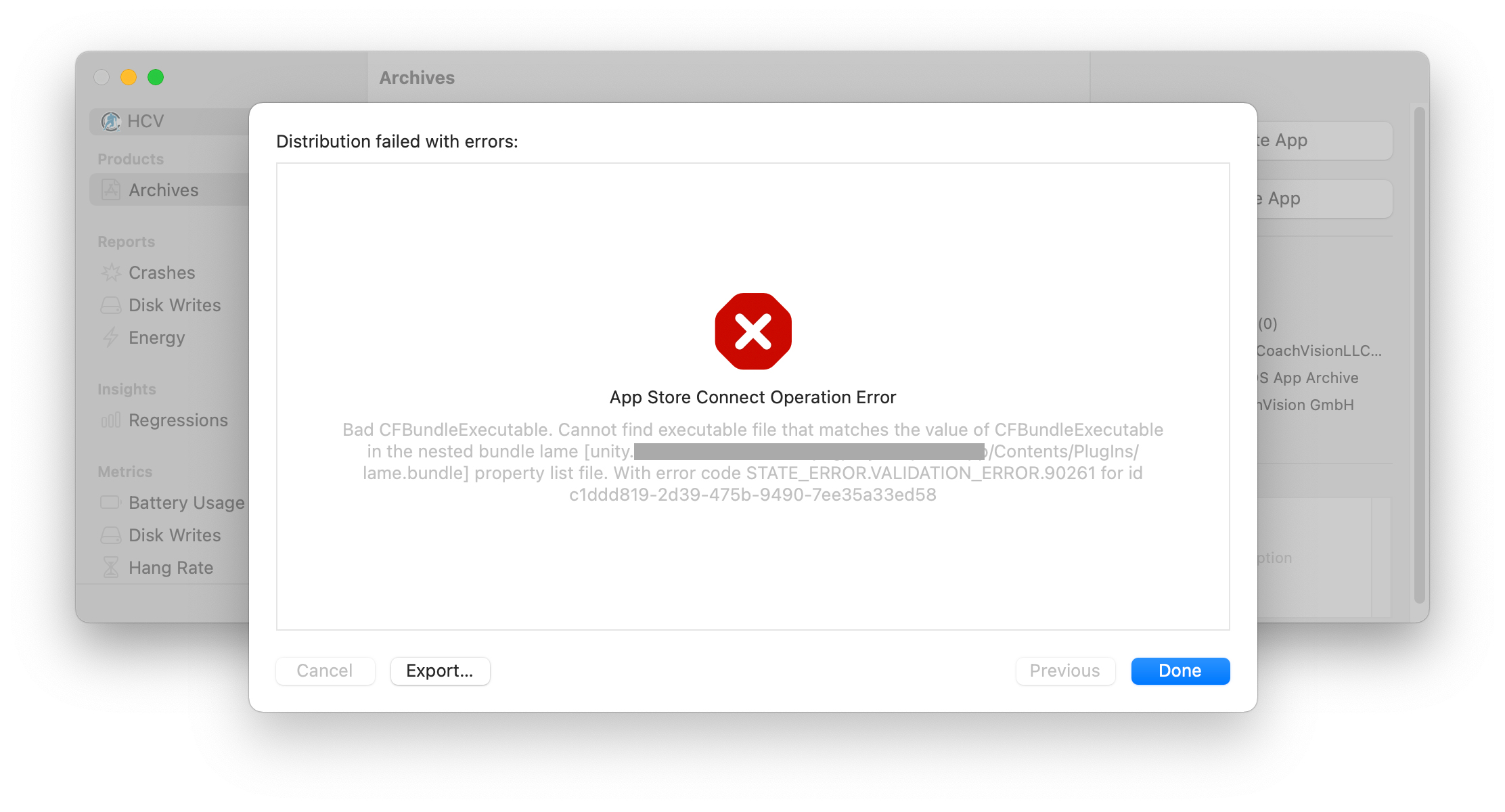This screenshot has width=1505, height=812.
Task: Select Crashes in the Reports section
Action: [x=162, y=273]
